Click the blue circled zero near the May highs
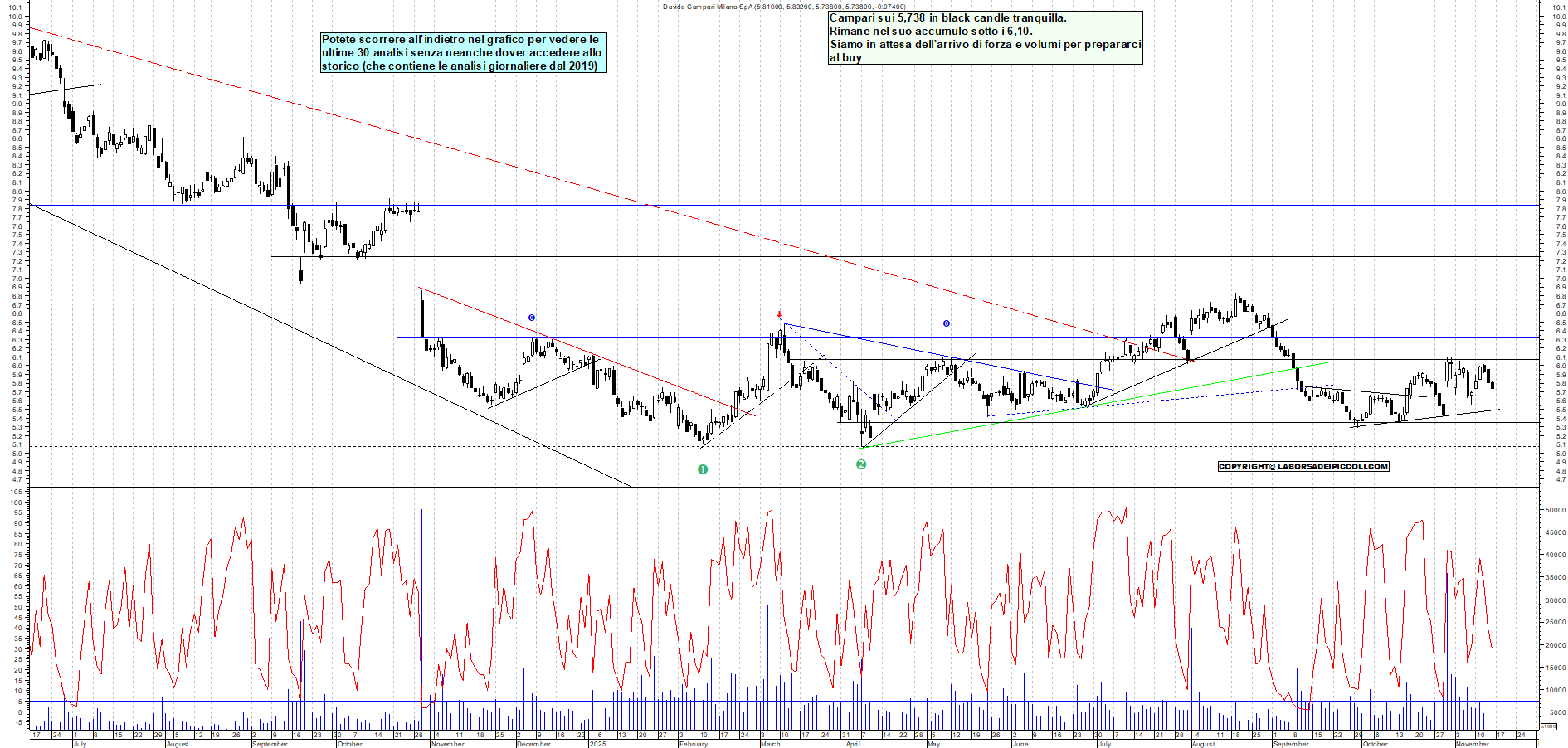Viewport: 1568px width, 748px height. tap(947, 323)
